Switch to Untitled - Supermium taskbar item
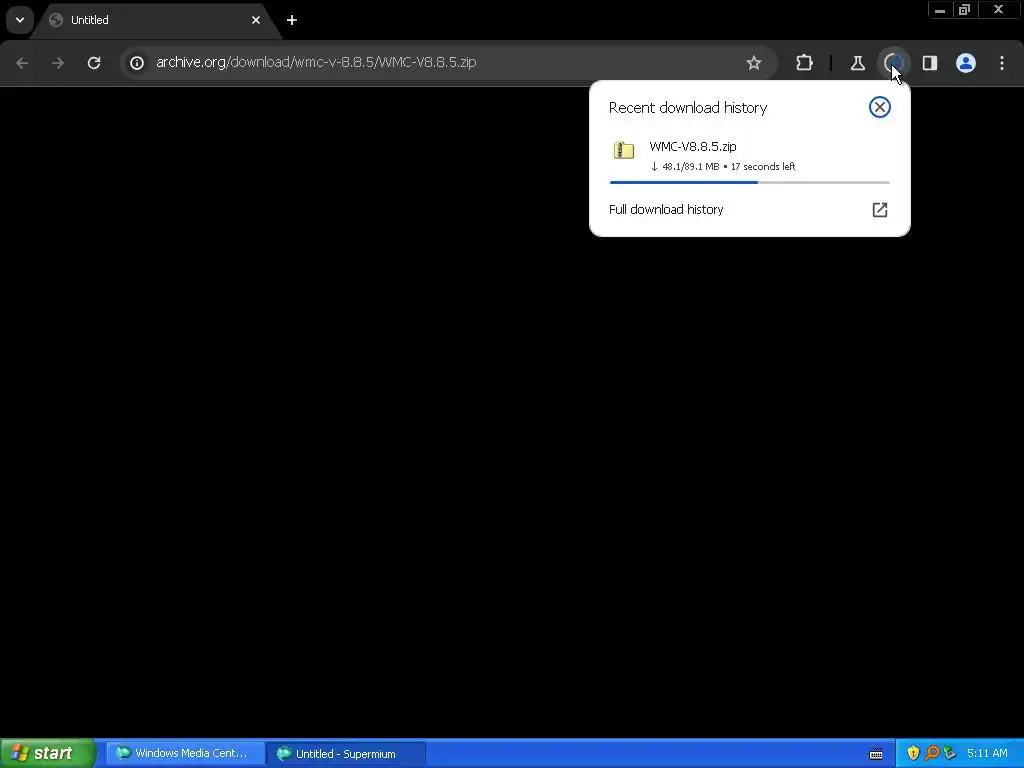1024x768 pixels. pos(345,754)
